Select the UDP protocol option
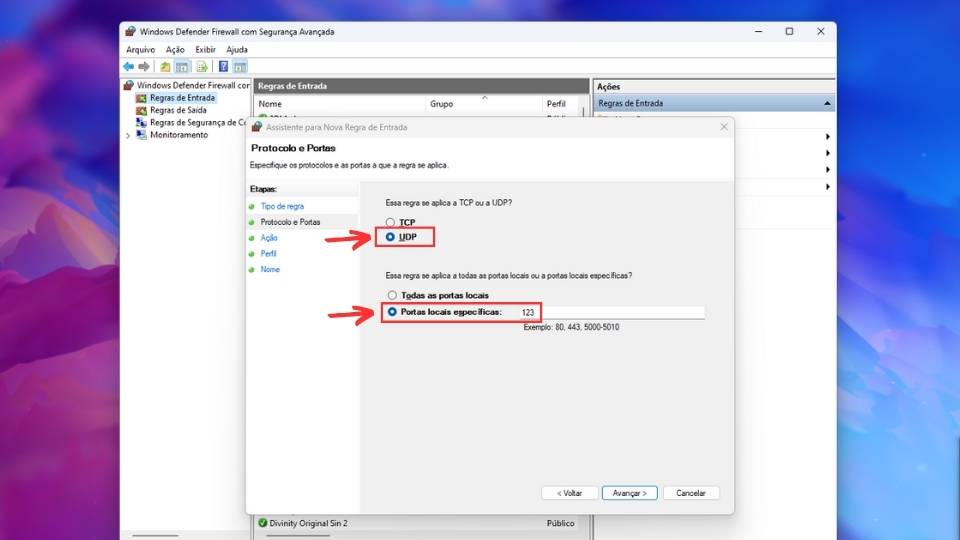The height and width of the screenshot is (540, 960). tap(391, 237)
